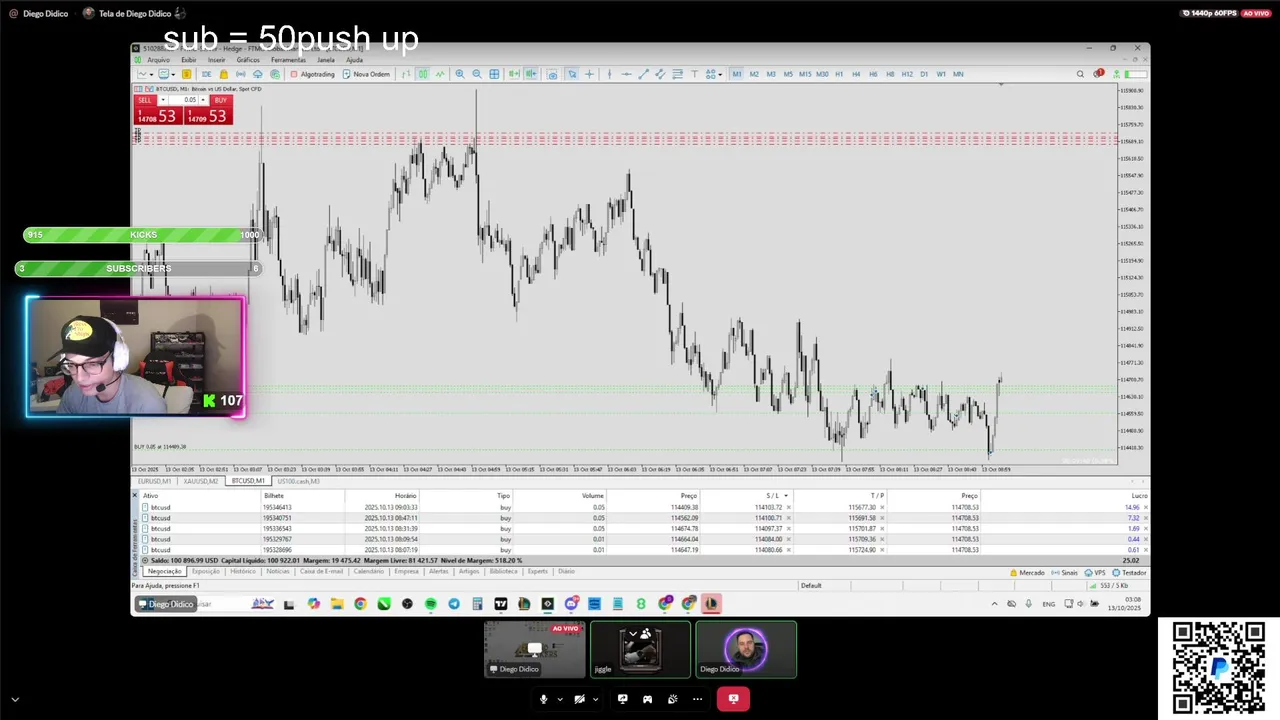
Task: Select the Fibonacci retracement tool
Action: [x=678, y=74]
